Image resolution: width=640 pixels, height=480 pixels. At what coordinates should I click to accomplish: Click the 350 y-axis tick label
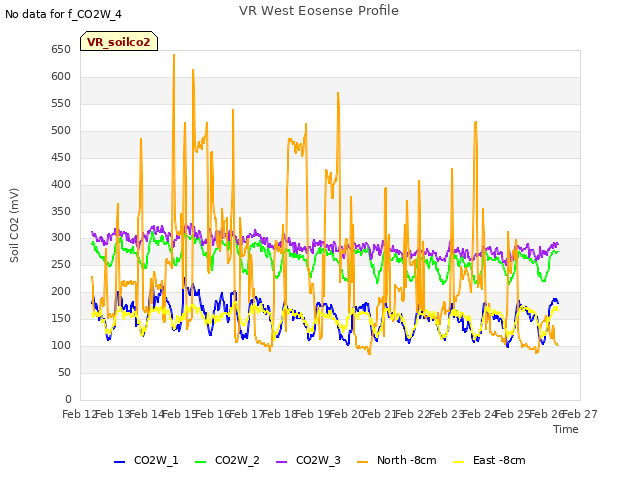click(61, 211)
